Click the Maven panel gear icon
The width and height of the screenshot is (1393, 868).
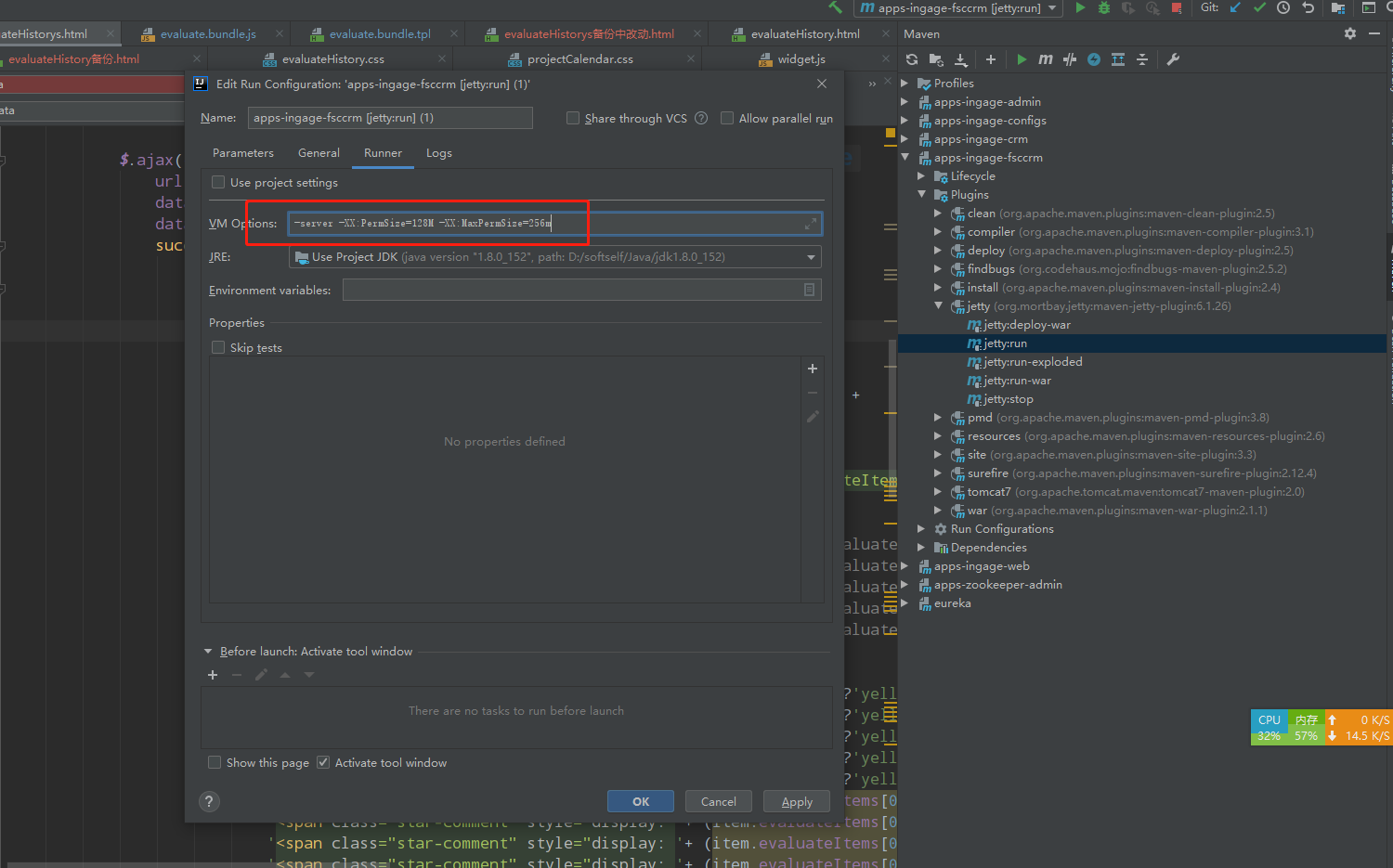(x=1349, y=33)
